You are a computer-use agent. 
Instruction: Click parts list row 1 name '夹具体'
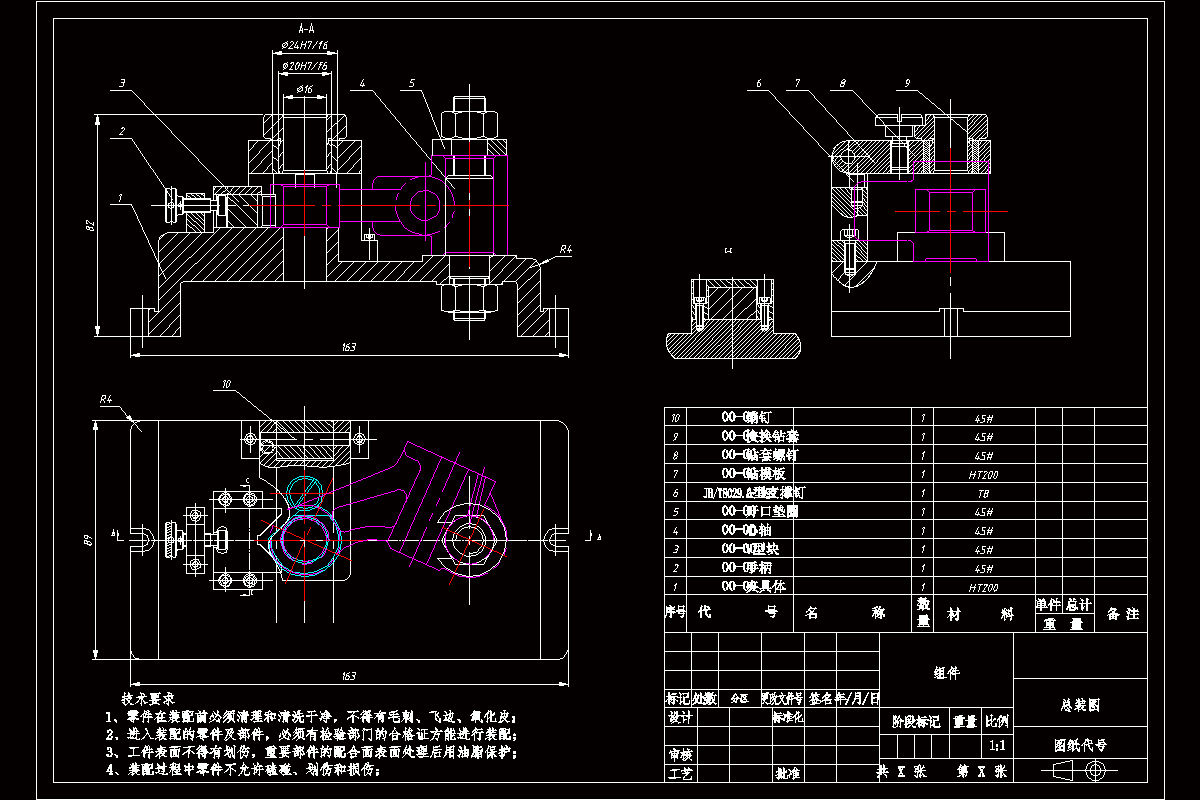click(x=765, y=588)
